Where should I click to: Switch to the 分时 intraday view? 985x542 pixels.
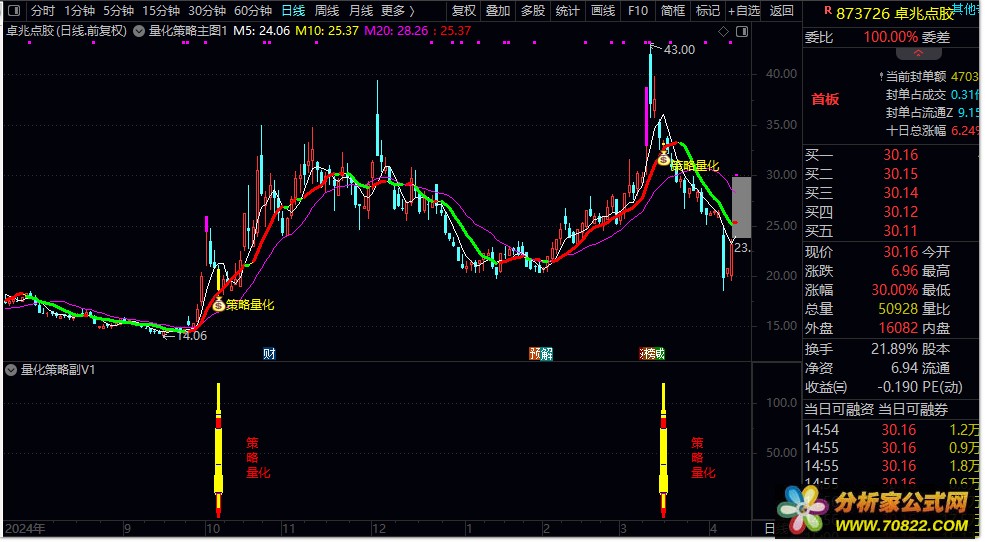tap(43, 11)
